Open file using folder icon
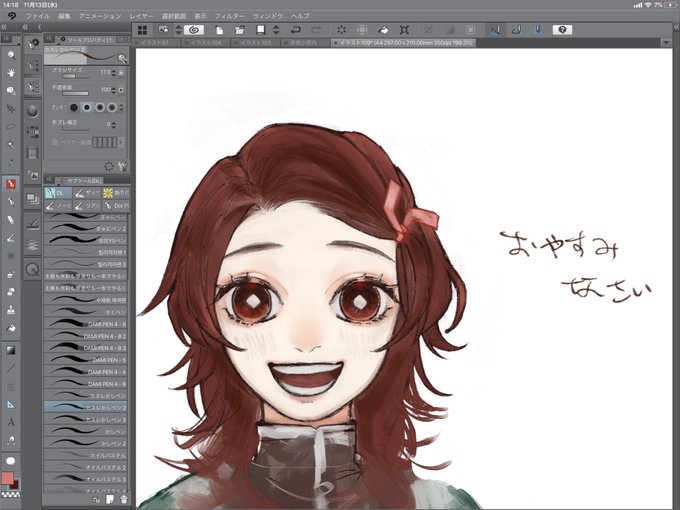This screenshot has width=680, height=510. (239, 30)
